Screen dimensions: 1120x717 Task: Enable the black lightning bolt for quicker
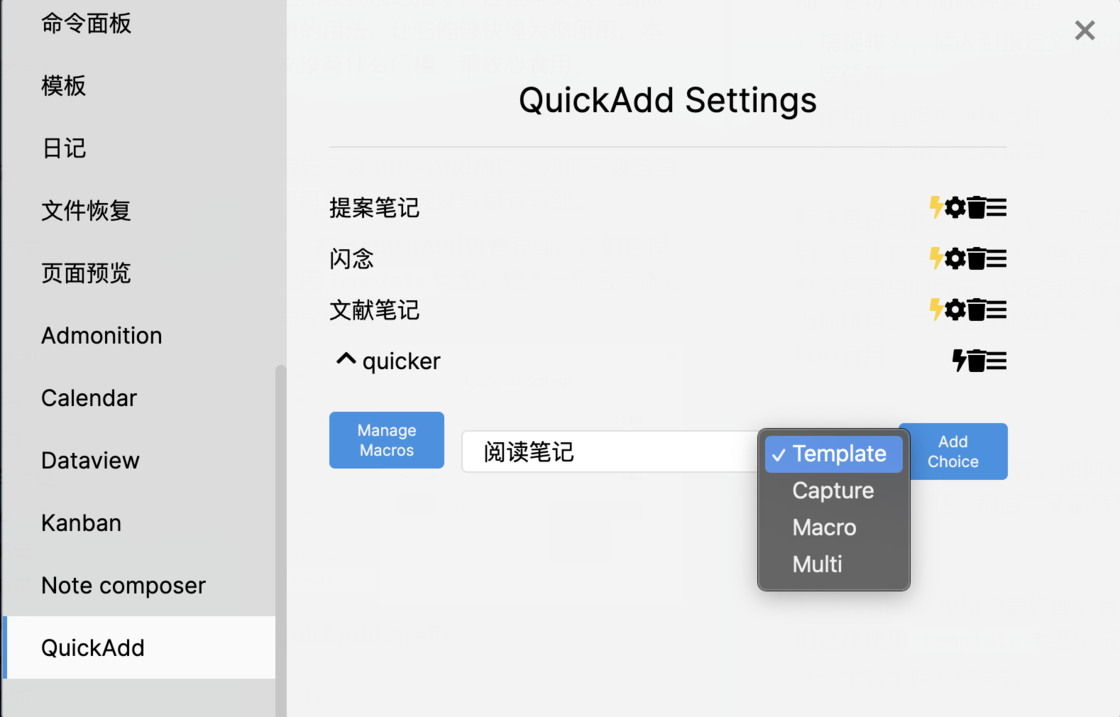point(959,361)
